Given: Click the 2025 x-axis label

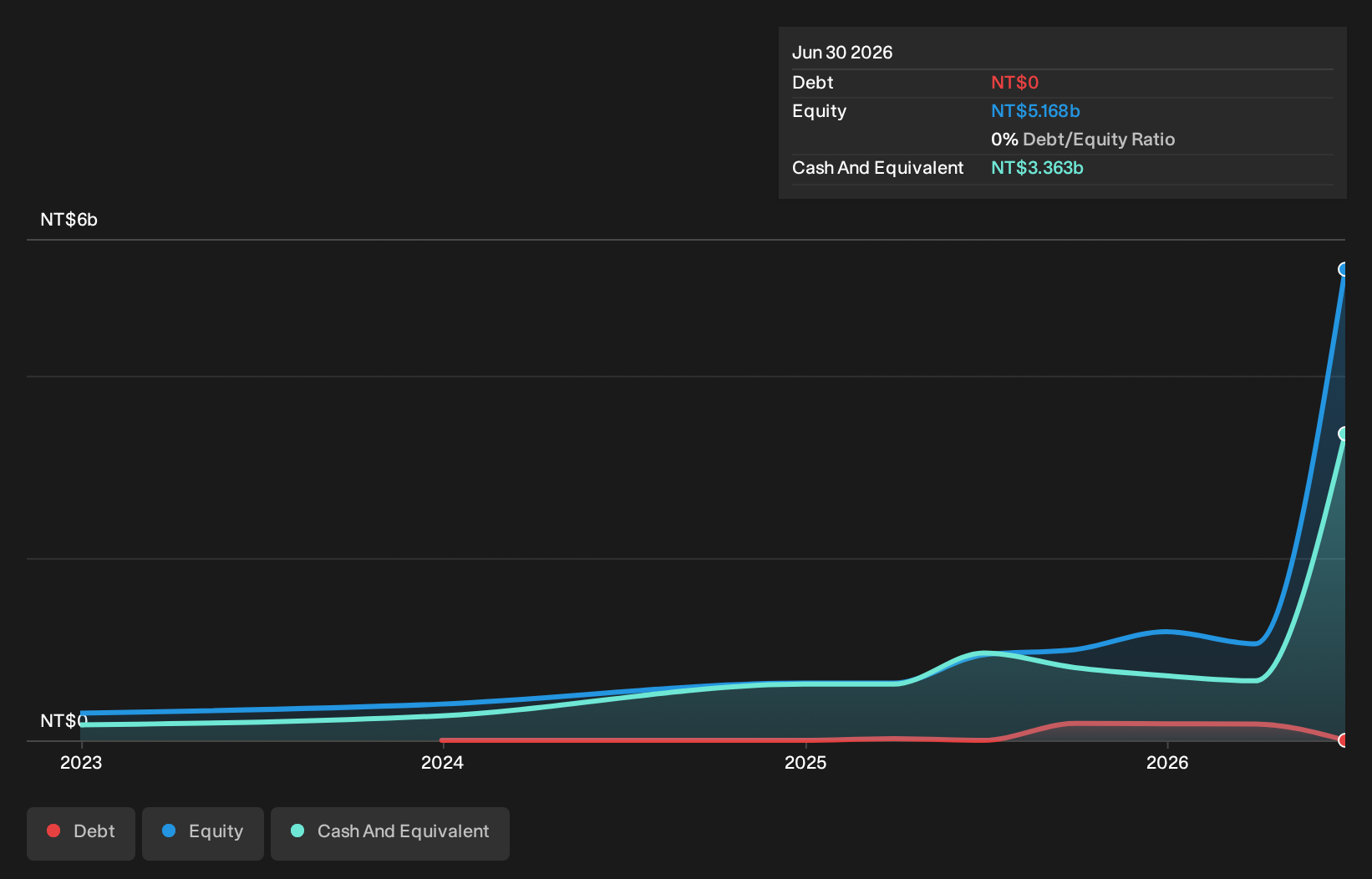Looking at the screenshot, I should (805, 763).
